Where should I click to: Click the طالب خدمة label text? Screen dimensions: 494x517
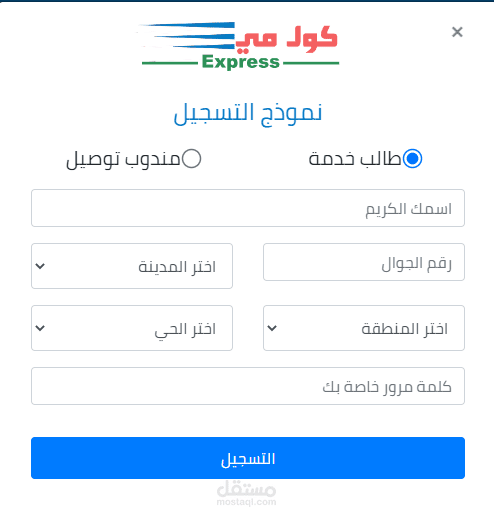(x=355, y=158)
